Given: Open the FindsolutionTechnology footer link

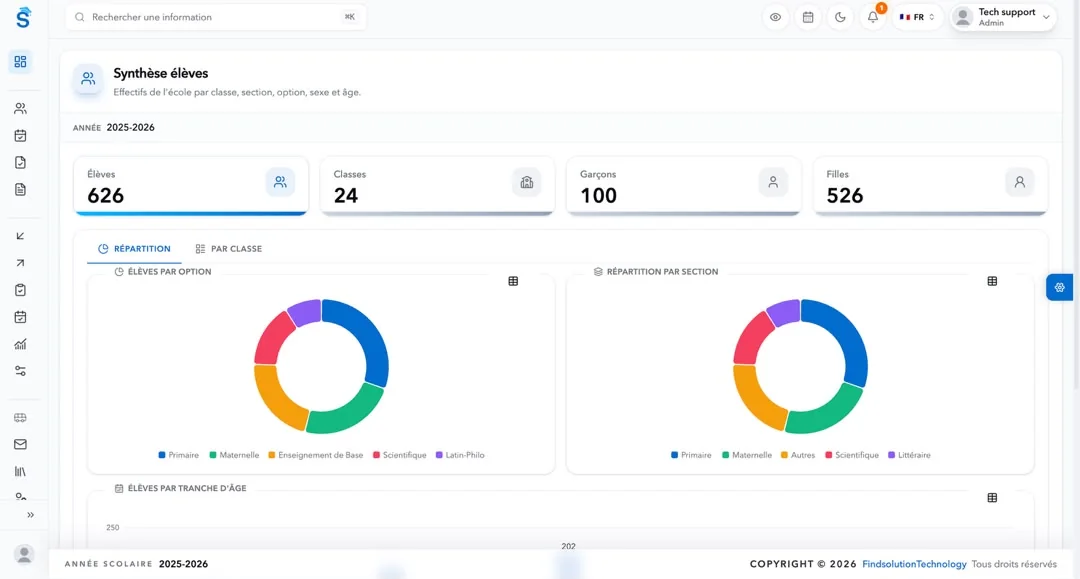Looking at the screenshot, I should (x=914, y=564).
